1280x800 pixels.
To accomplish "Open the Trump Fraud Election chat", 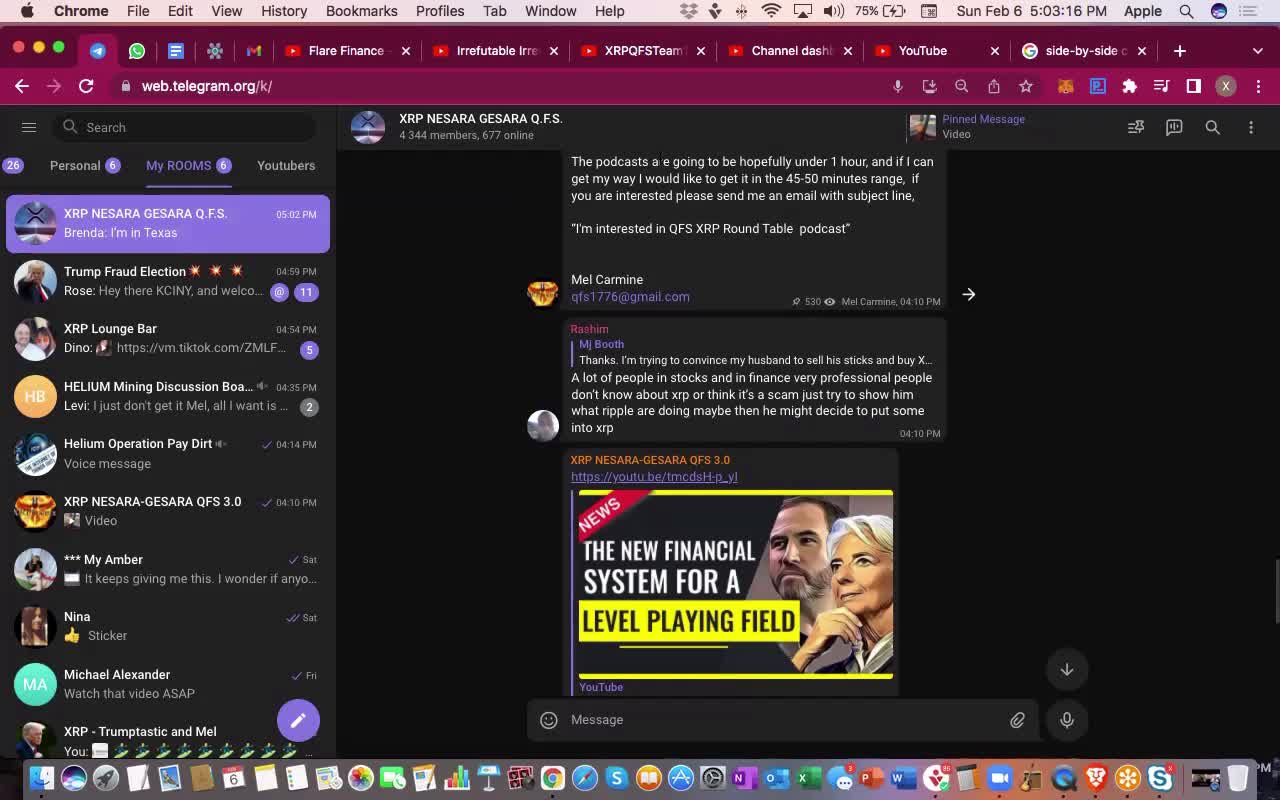I will click(168, 281).
